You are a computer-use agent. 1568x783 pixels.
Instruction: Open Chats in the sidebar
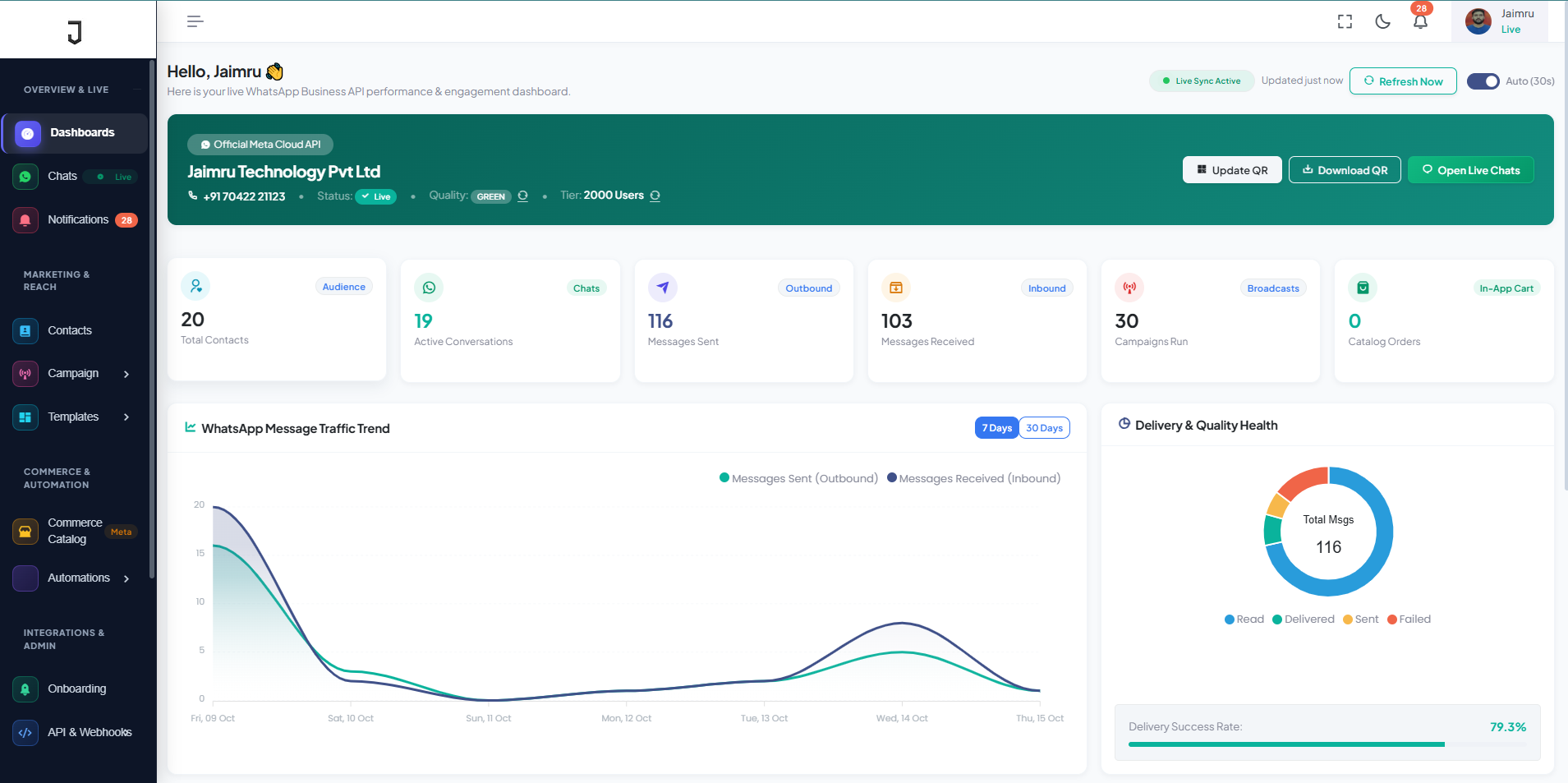coord(75,176)
